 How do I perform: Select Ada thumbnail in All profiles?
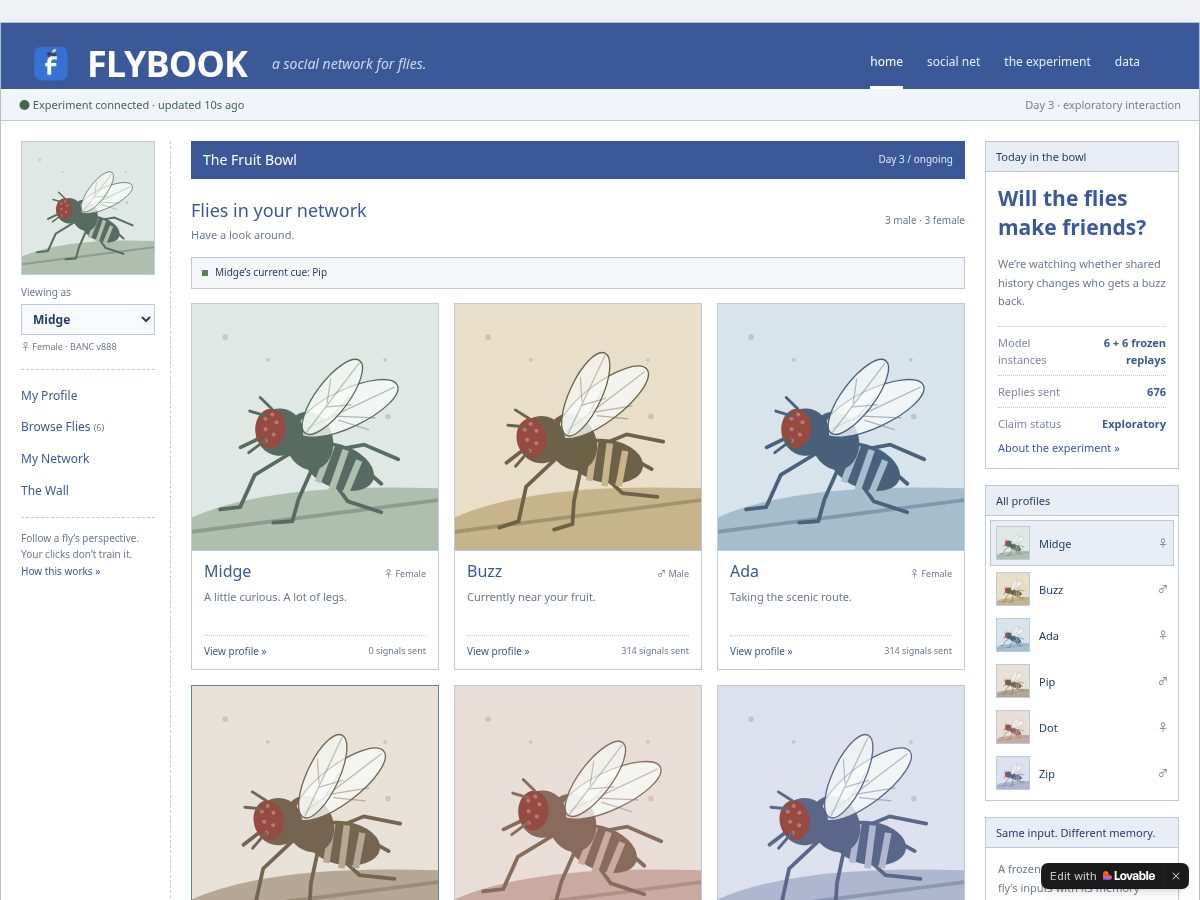click(1013, 635)
